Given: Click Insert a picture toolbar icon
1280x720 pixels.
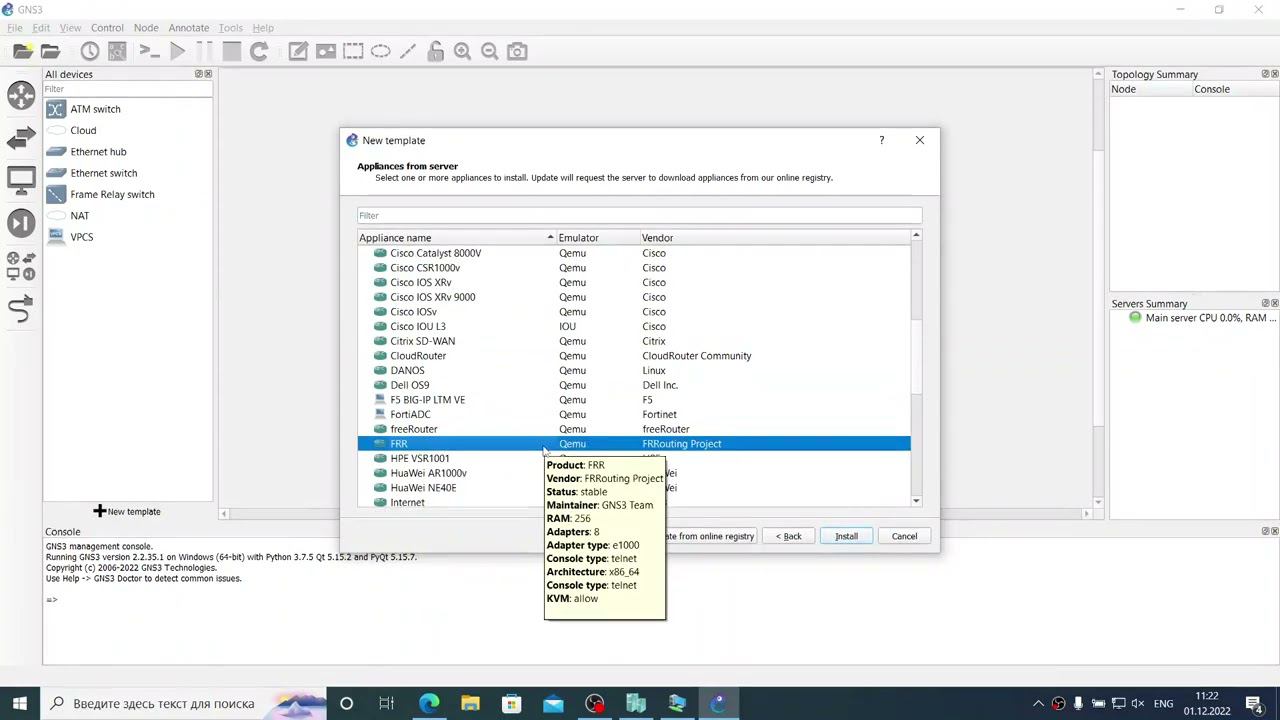Looking at the screenshot, I should 326,51.
